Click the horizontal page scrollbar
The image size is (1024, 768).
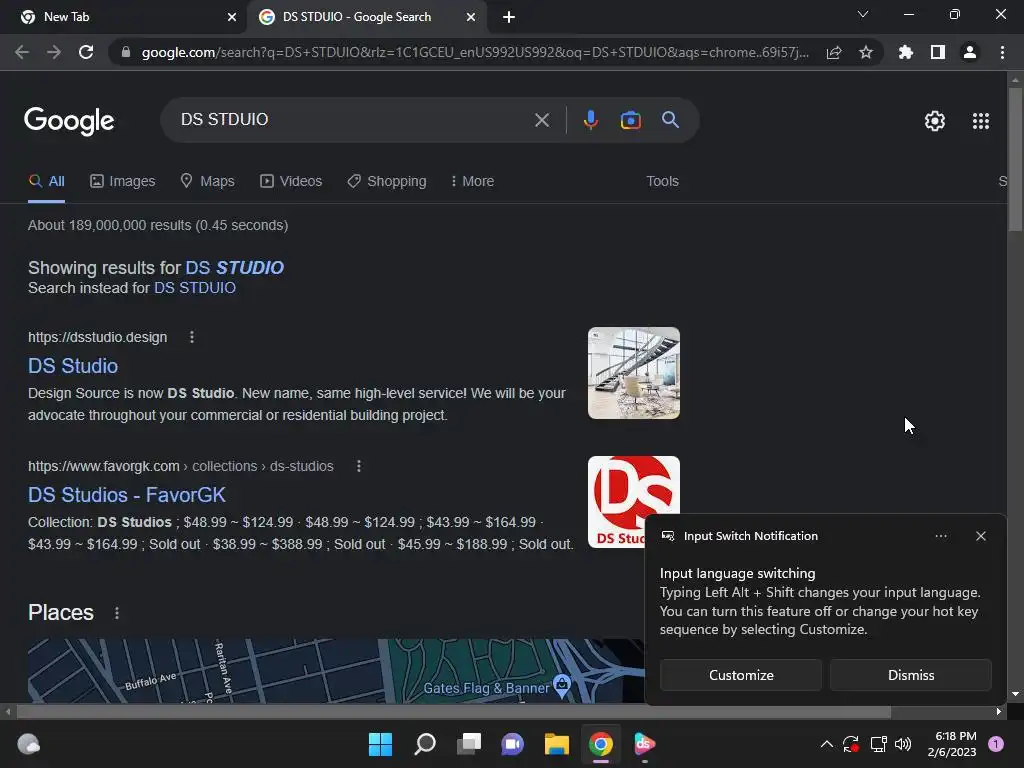coord(454,711)
